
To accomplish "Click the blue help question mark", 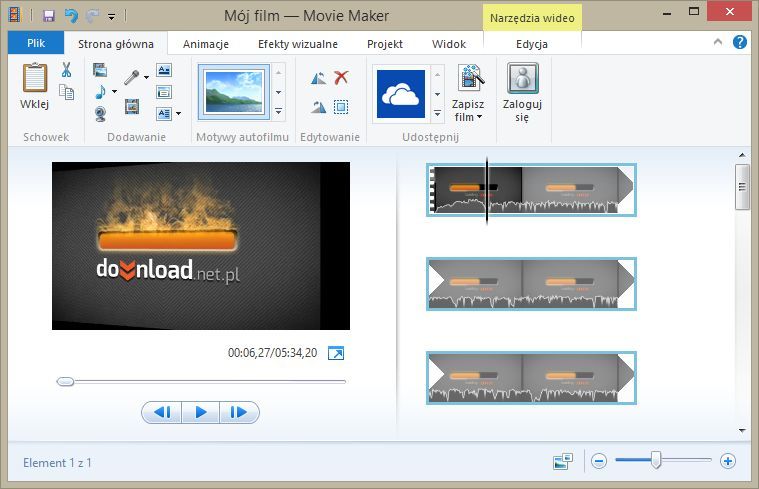I will click(x=739, y=43).
